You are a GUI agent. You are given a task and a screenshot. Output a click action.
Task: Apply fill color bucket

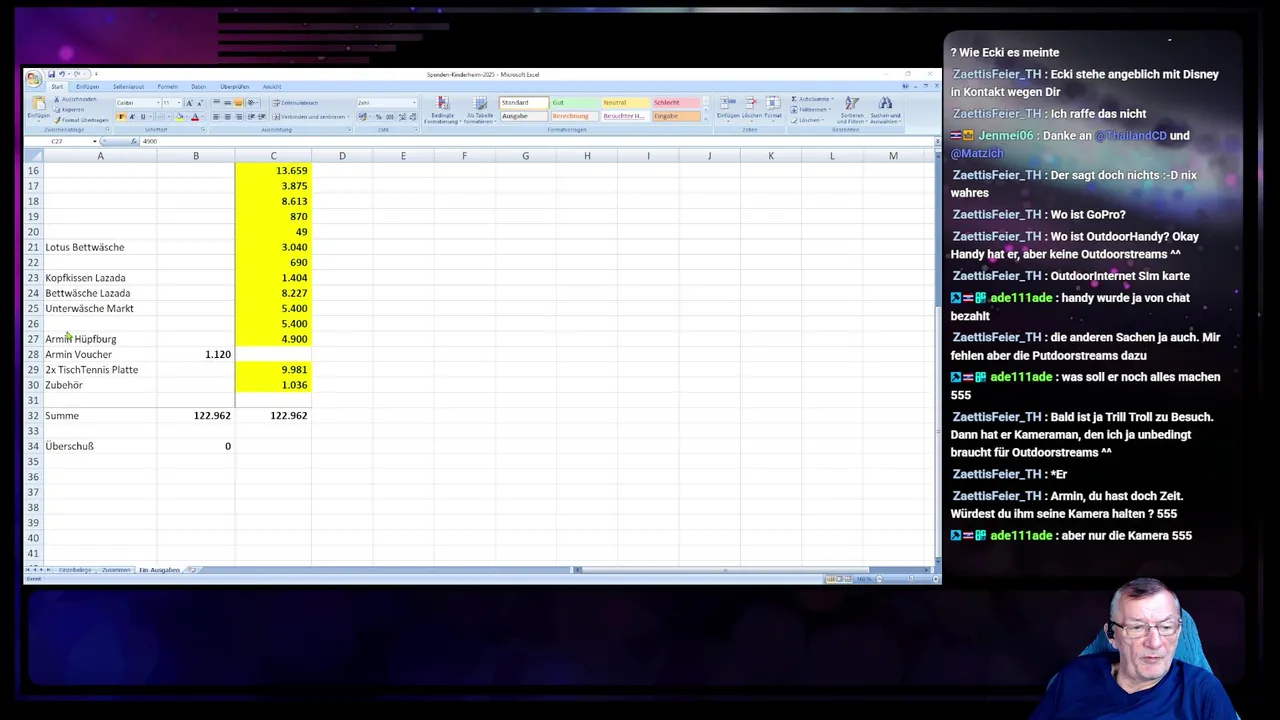point(179,117)
